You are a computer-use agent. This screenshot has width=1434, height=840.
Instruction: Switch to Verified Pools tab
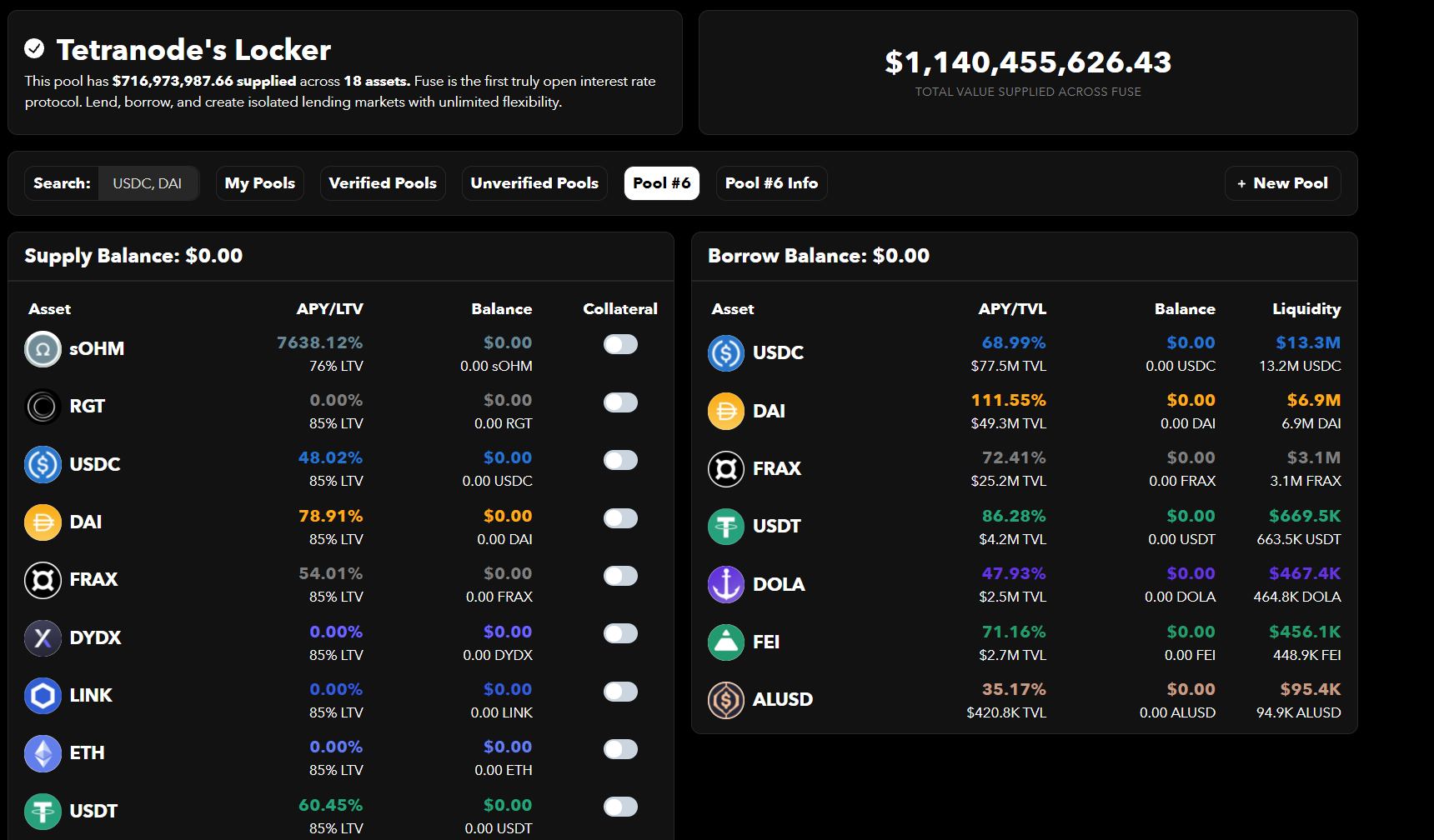383,183
